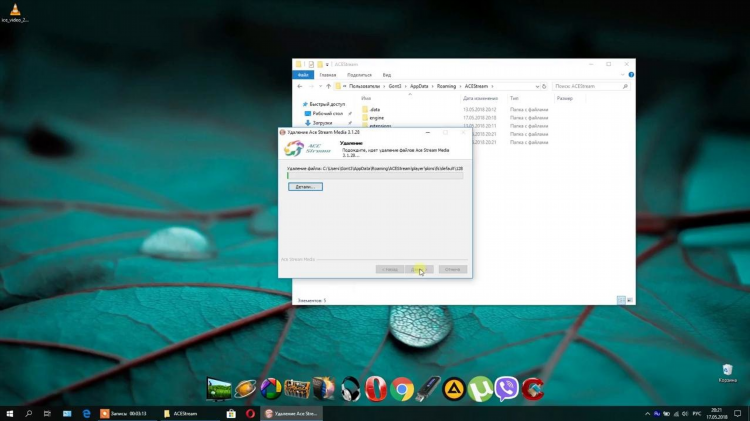
Task: Launch AIMP from the dock
Action: [x=454, y=389]
